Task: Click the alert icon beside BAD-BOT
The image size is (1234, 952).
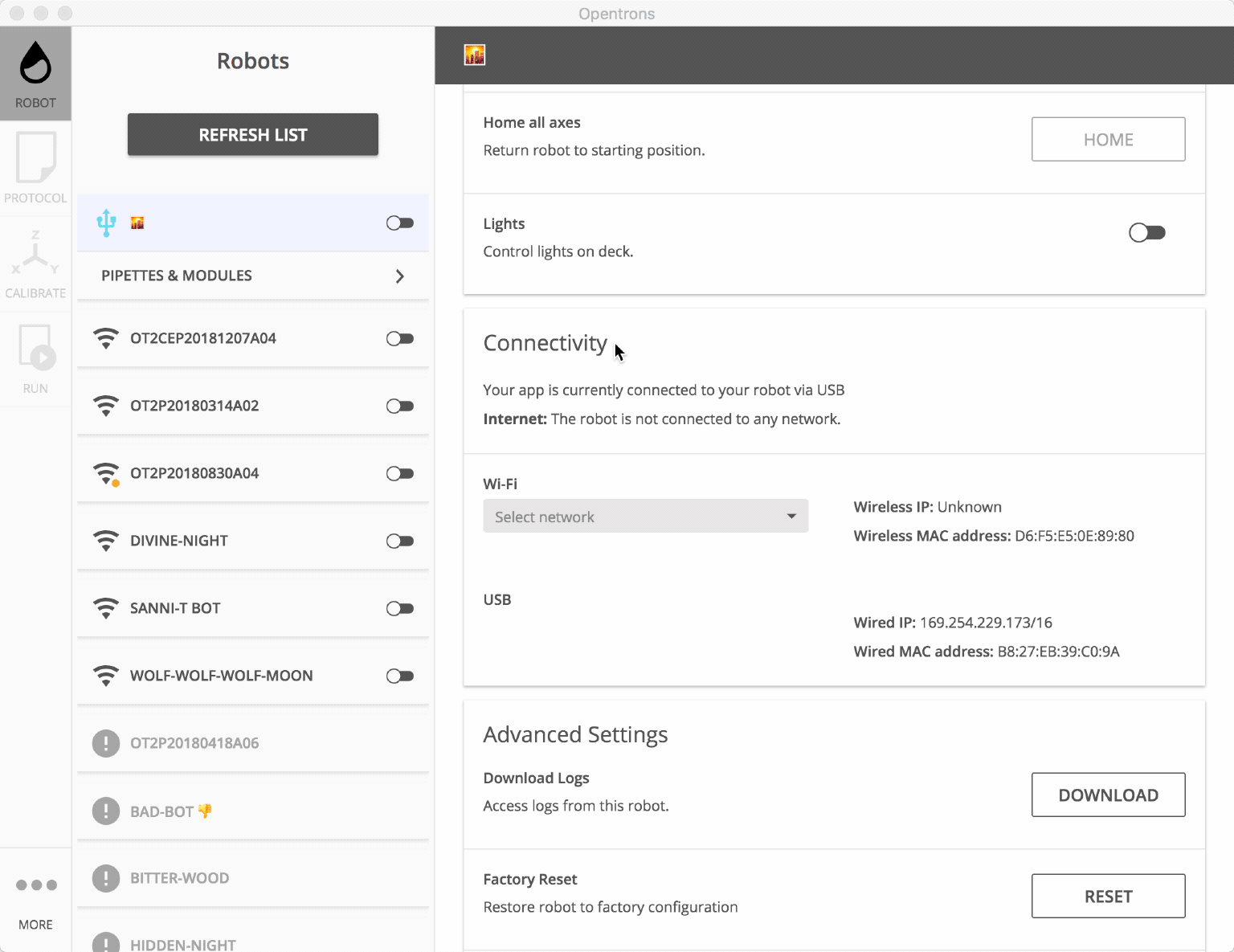Action: pyautogui.click(x=106, y=811)
